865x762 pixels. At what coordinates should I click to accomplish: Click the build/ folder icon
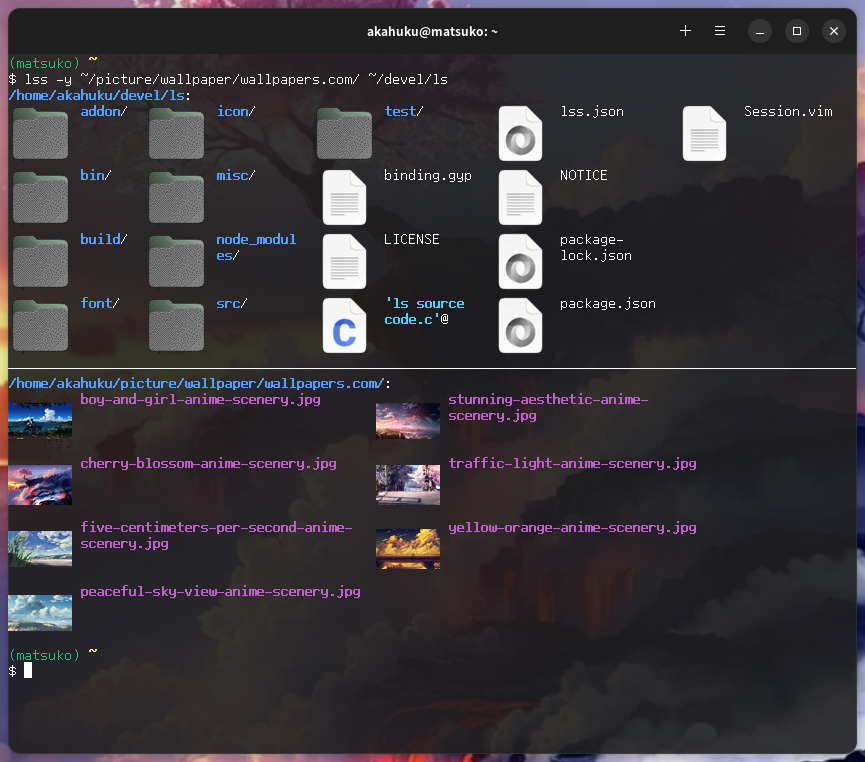[40, 262]
